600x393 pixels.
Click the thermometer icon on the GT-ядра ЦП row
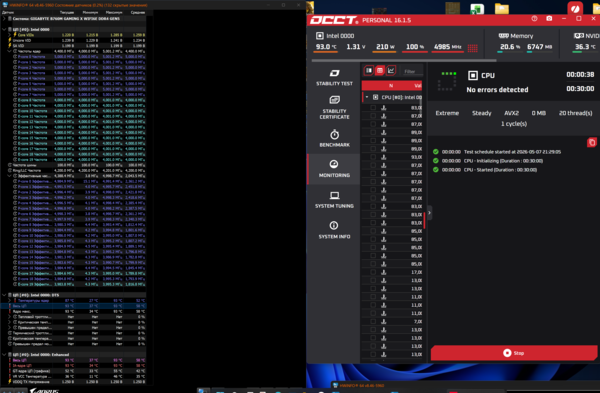coord(10,371)
